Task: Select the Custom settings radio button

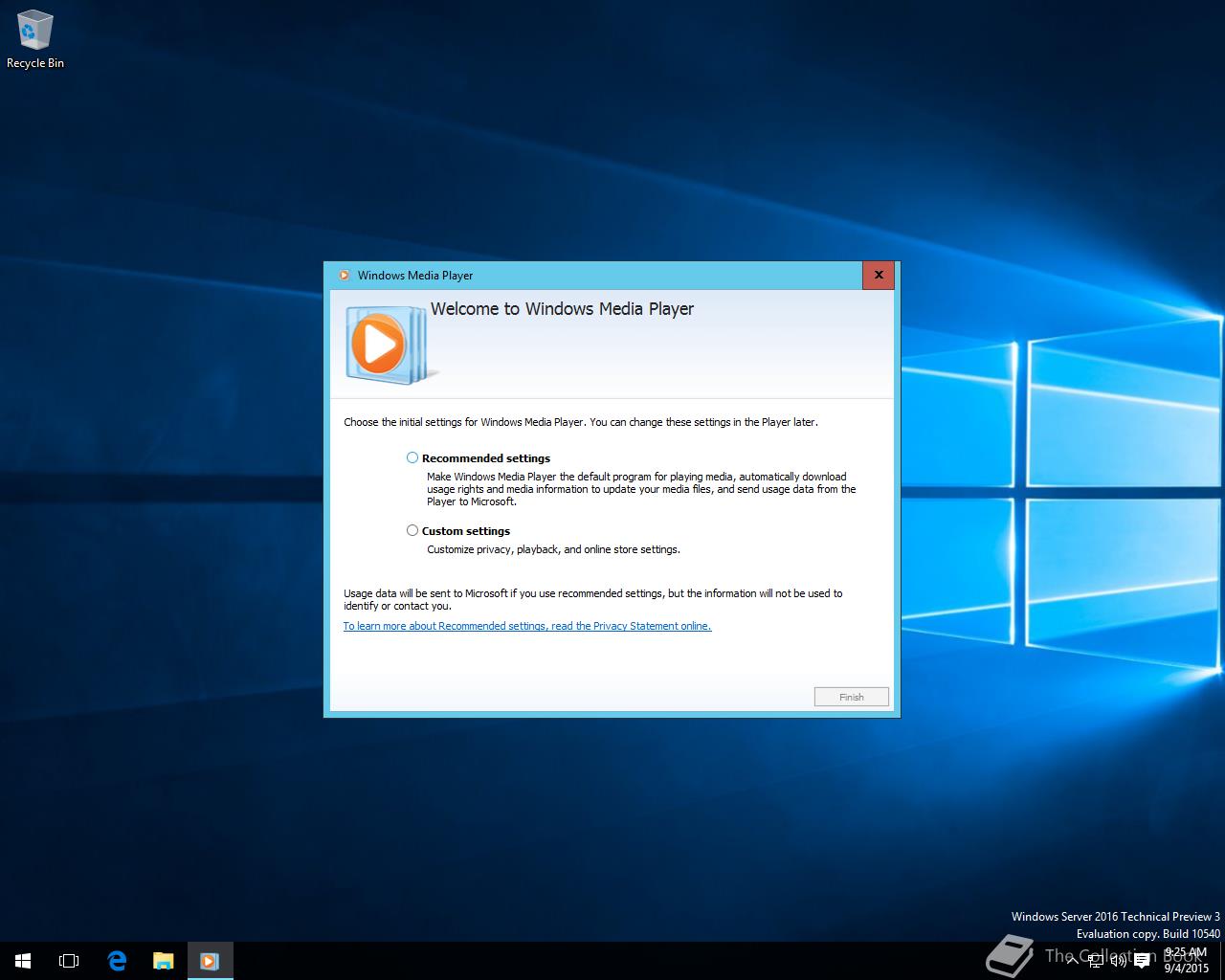Action: click(412, 530)
